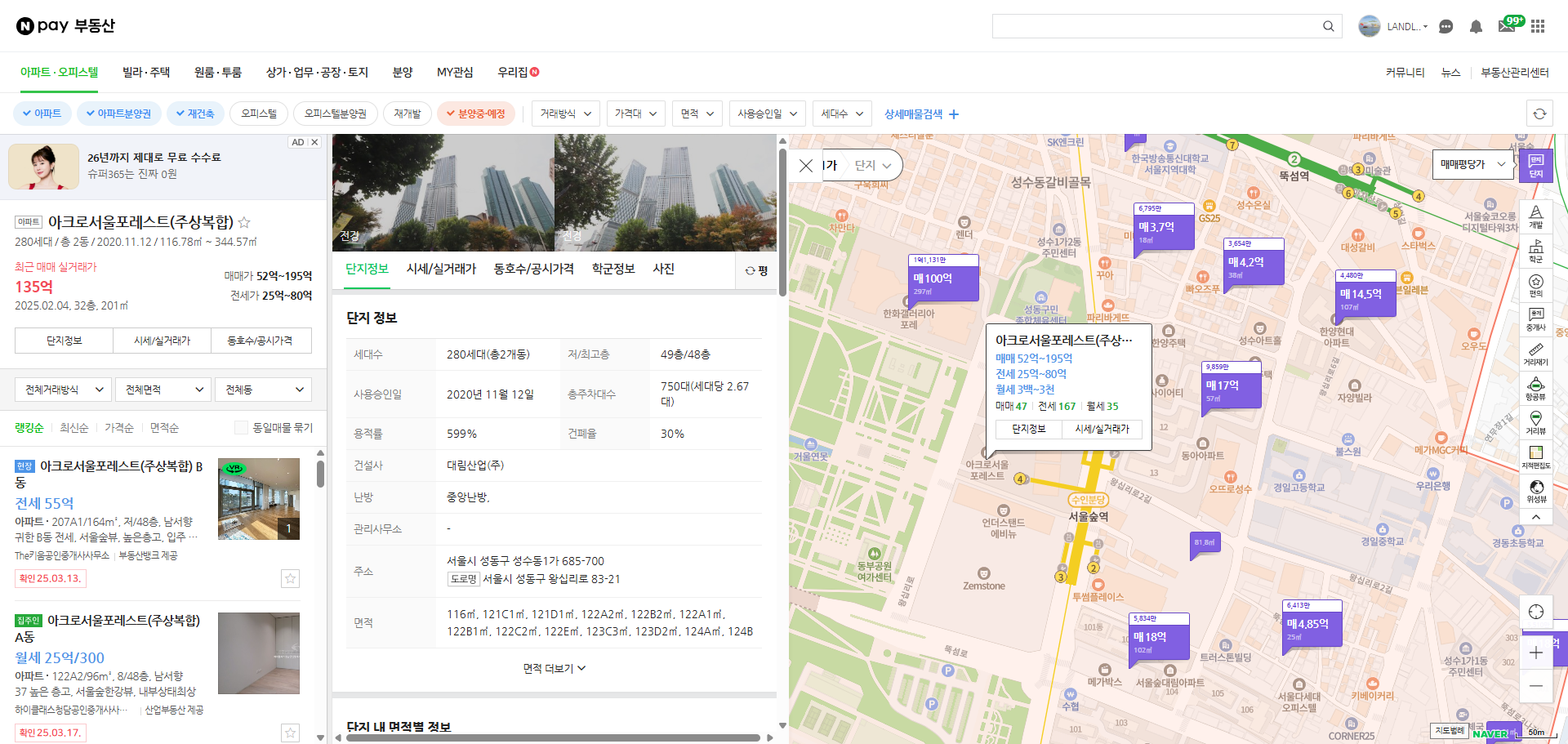The height and width of the screenshot is (744, 1568).
Task: Click 시세/실거래가 in map popup
Action: pos(1102,429)
